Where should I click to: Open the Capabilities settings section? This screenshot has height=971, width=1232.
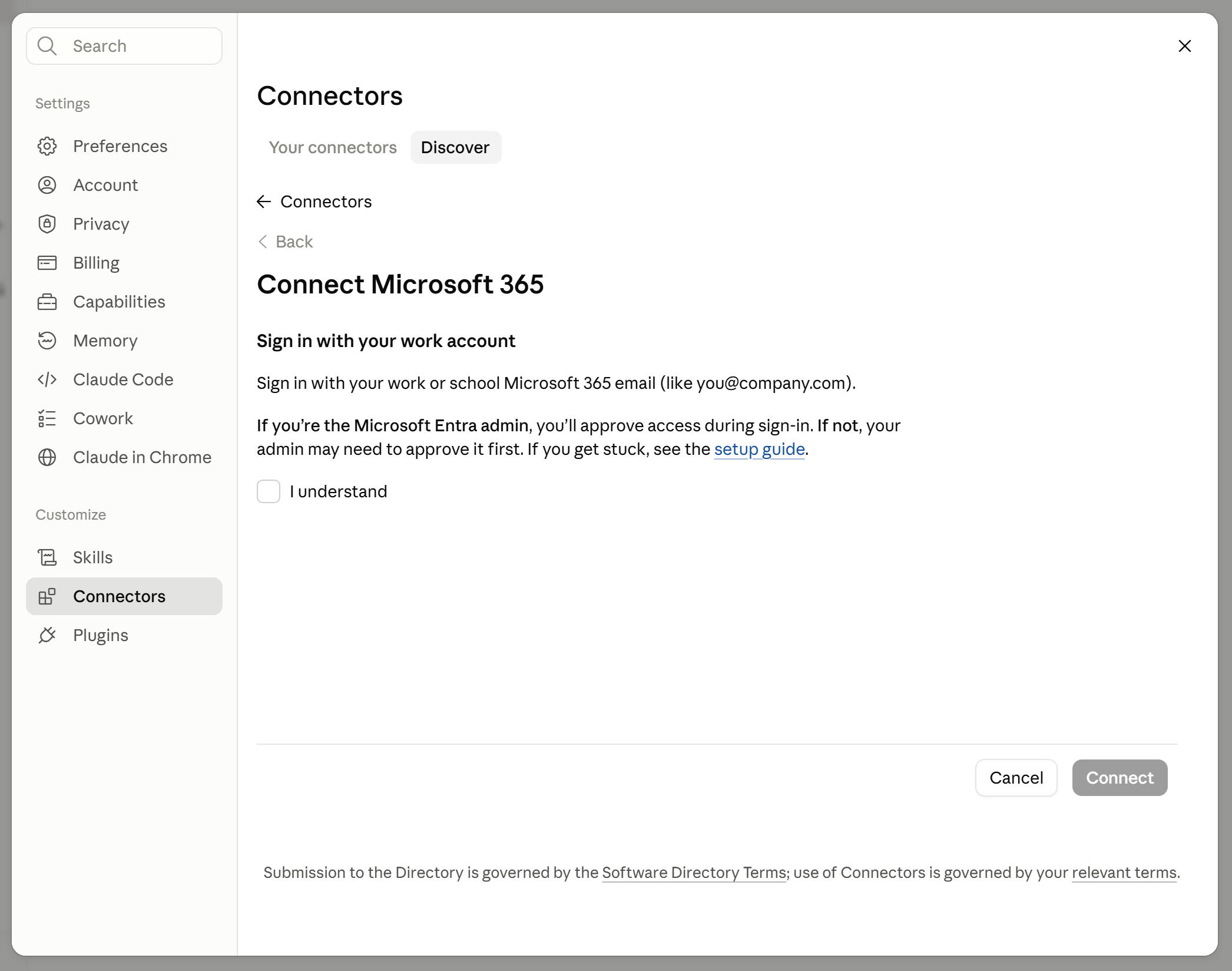[x=124, y=302]
